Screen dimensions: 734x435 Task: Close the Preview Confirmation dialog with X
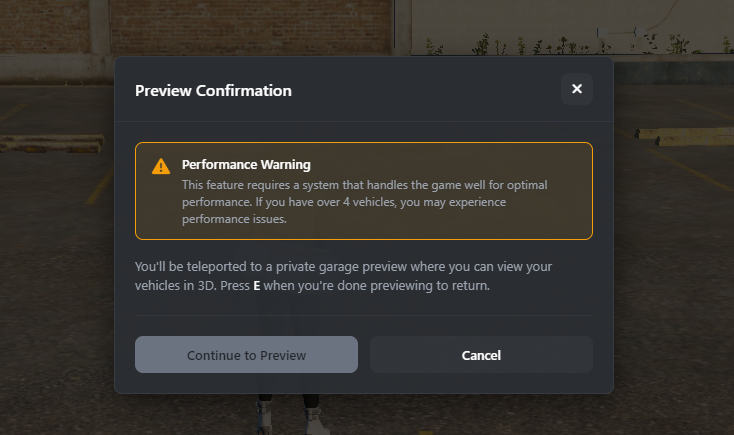tap(577, 89)
